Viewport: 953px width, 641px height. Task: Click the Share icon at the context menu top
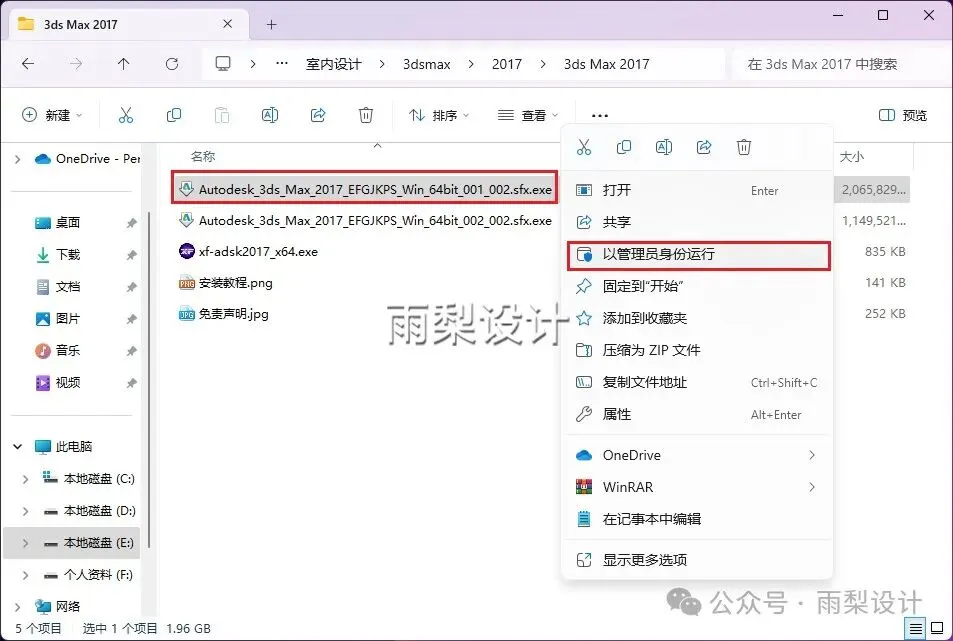pos(704,147)
